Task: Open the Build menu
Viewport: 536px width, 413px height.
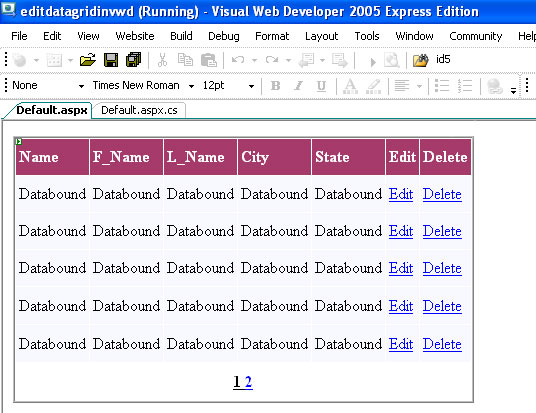Action: [x=181, y=36]
